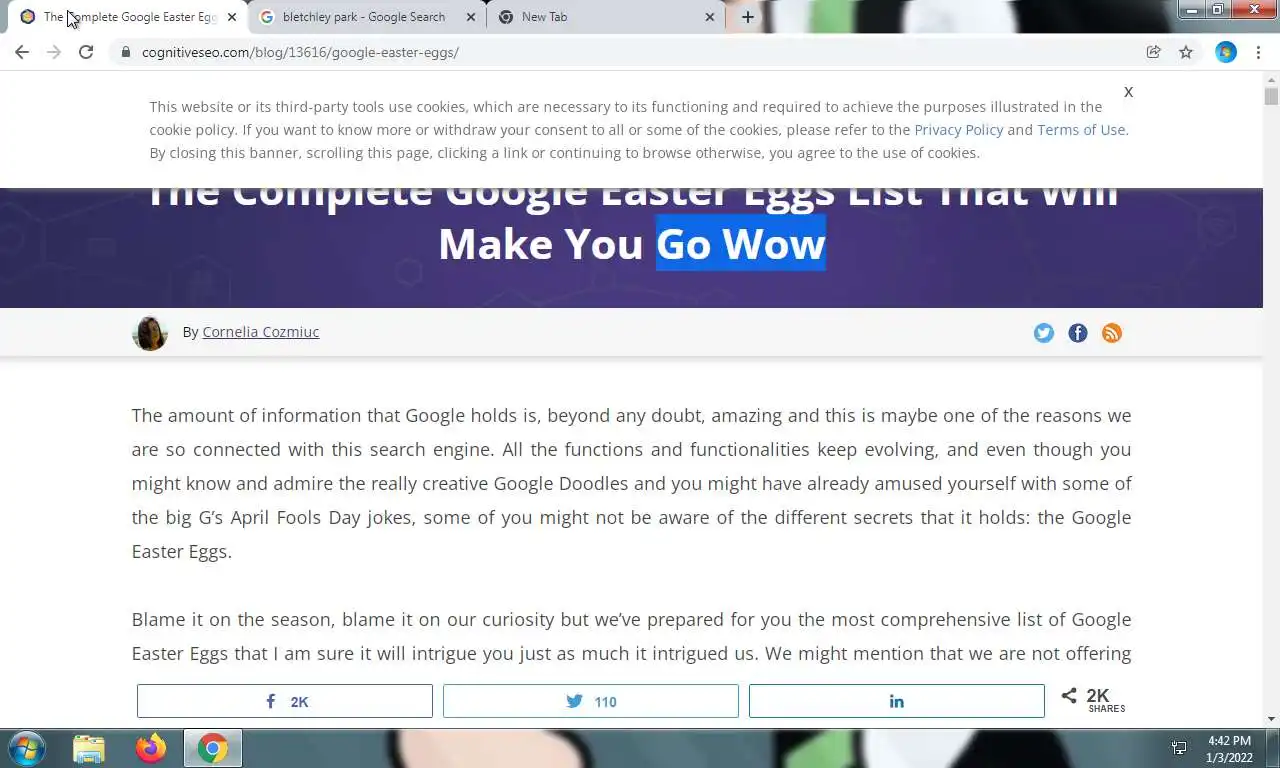The image size is (1280, 768).
Task: Click the highlighted "Go Wow" heading text
Action: (741, 243)
